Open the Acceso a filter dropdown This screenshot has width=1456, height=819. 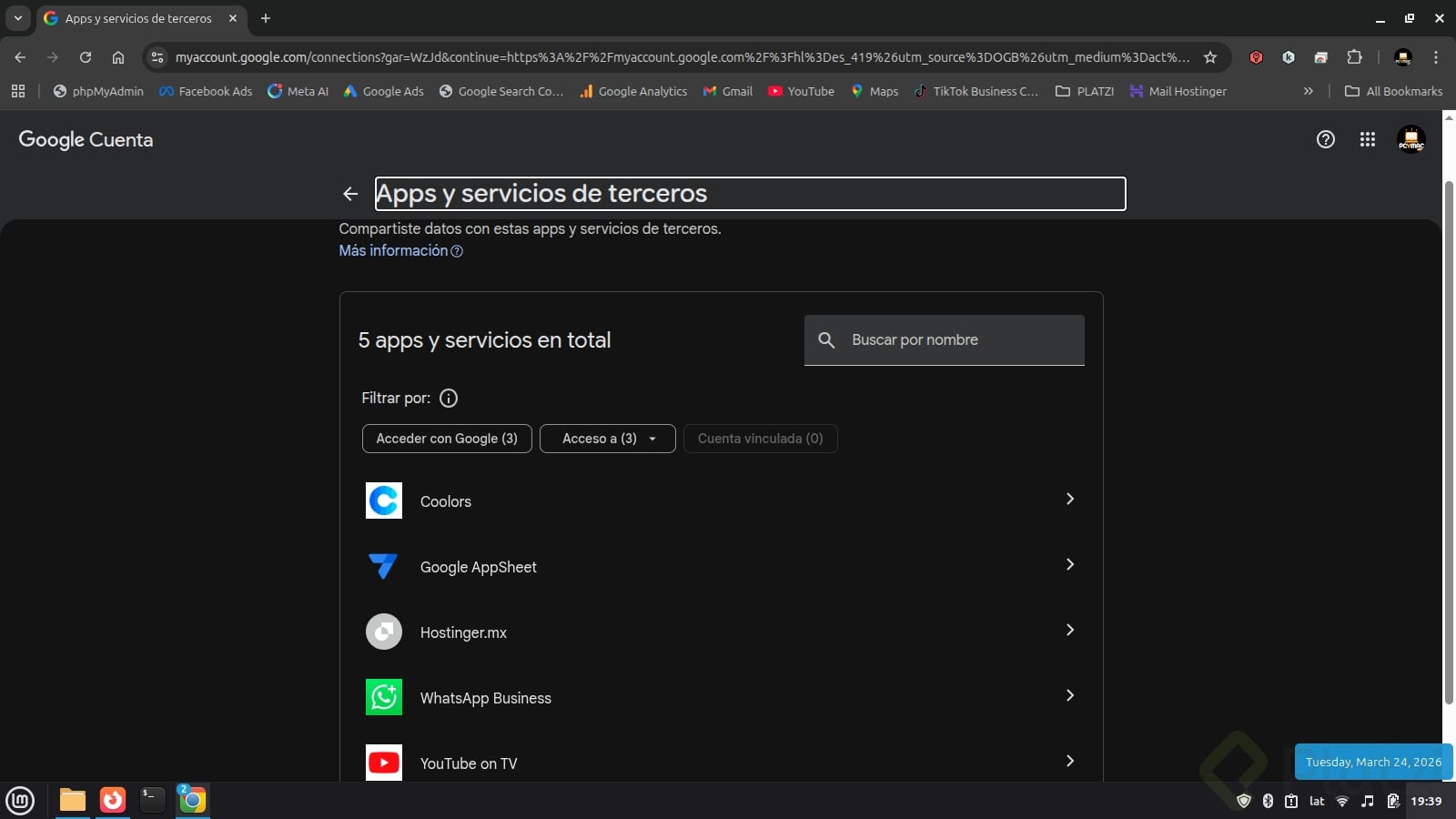608,439
